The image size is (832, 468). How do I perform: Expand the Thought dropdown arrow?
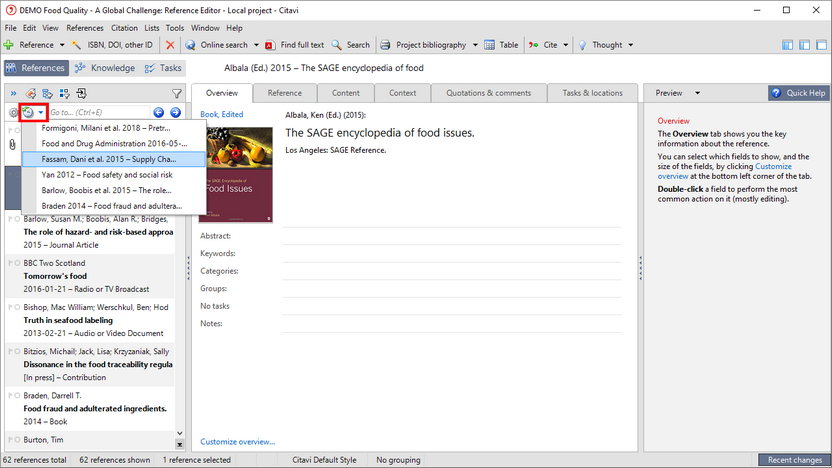click(x=630, y=45)
